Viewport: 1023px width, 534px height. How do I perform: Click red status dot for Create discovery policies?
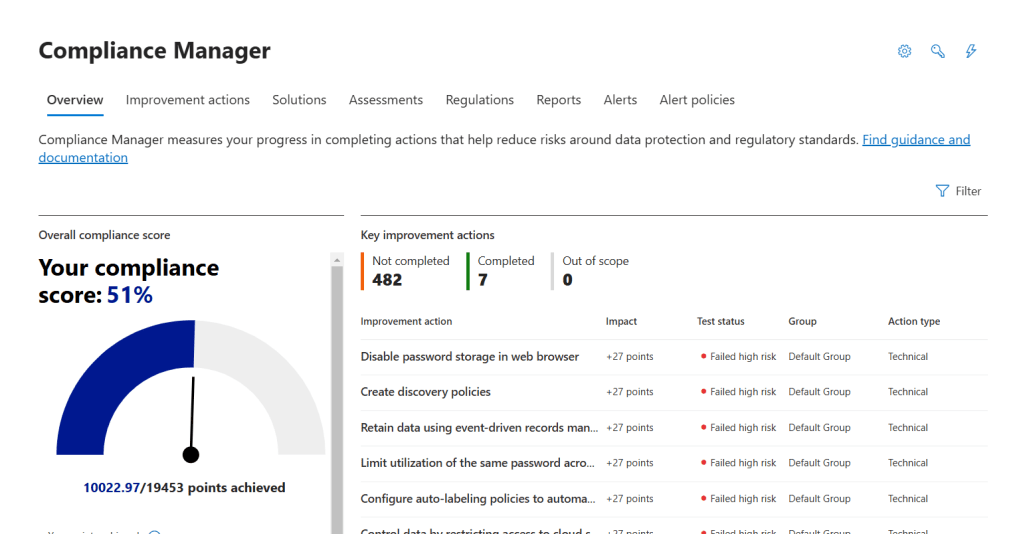tap(704, 392)
